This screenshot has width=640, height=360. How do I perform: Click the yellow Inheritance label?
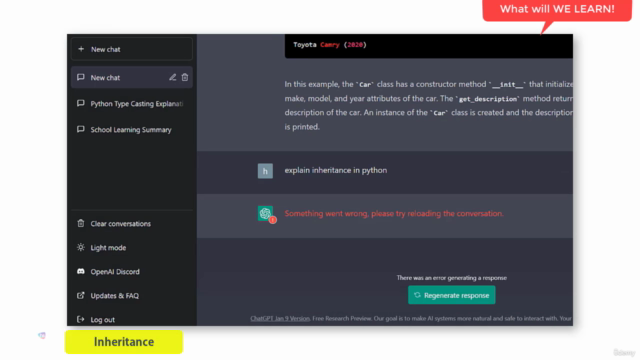coord(124,342)
